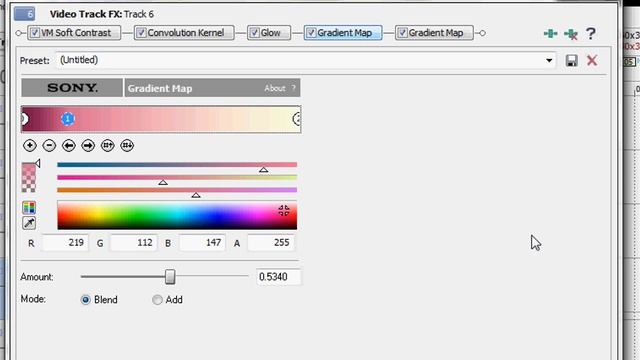The image size is (640, 360).
Task: Select the previous gradient control point
Action: [x=69, y=145]
